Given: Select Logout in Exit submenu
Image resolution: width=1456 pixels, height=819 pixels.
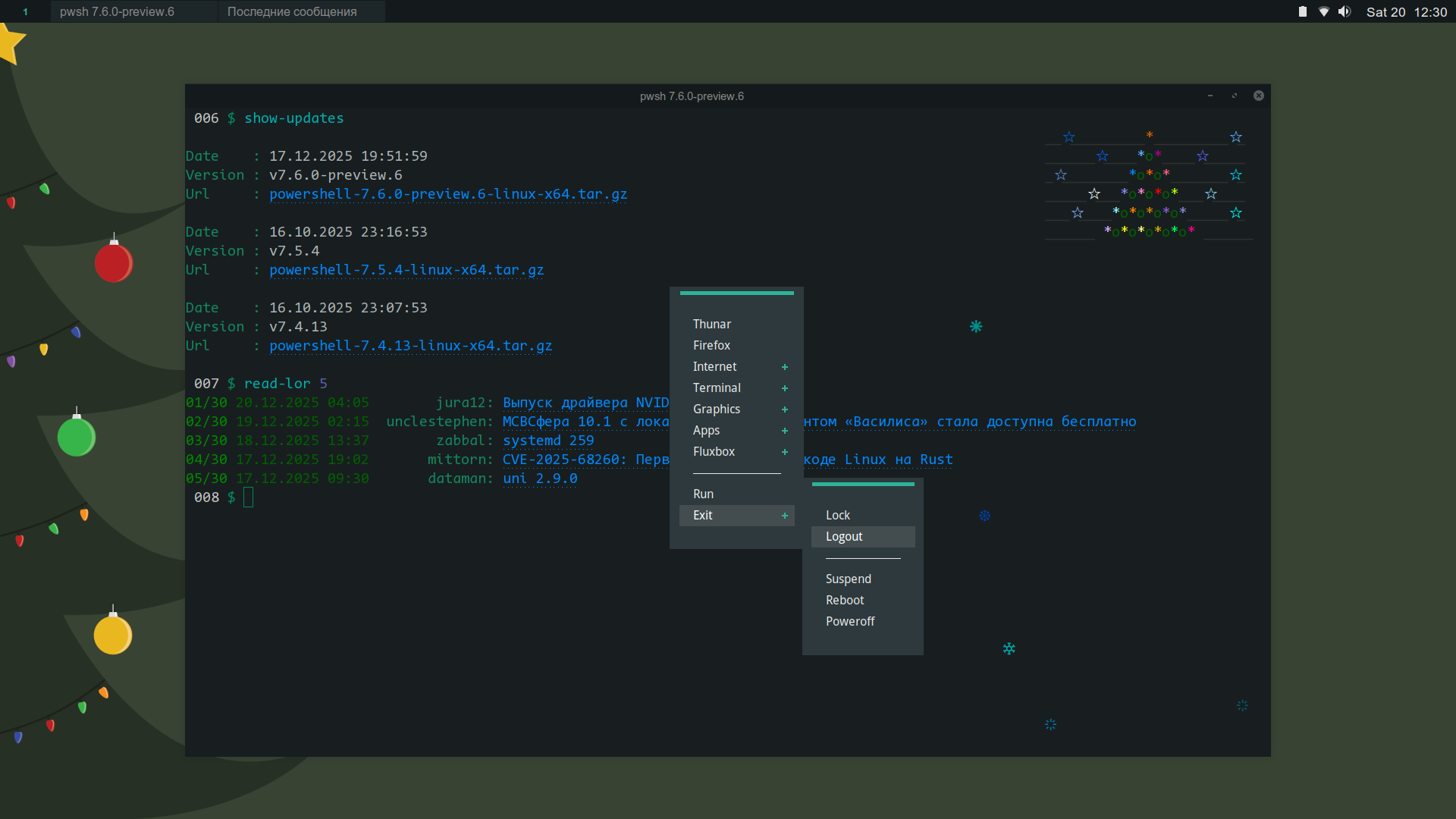Looking at the screenshot, I should click(x=845, y=536).
